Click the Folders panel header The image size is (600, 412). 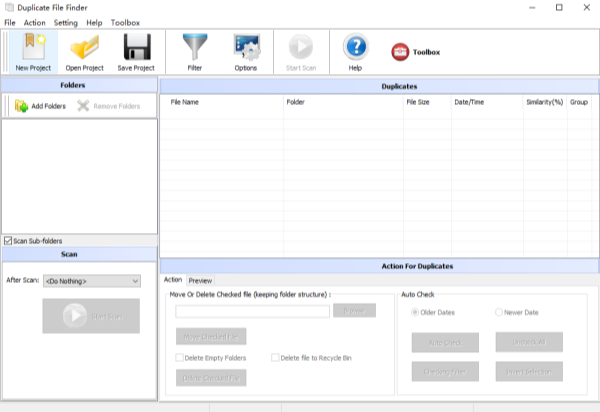[x=79, y=85]
